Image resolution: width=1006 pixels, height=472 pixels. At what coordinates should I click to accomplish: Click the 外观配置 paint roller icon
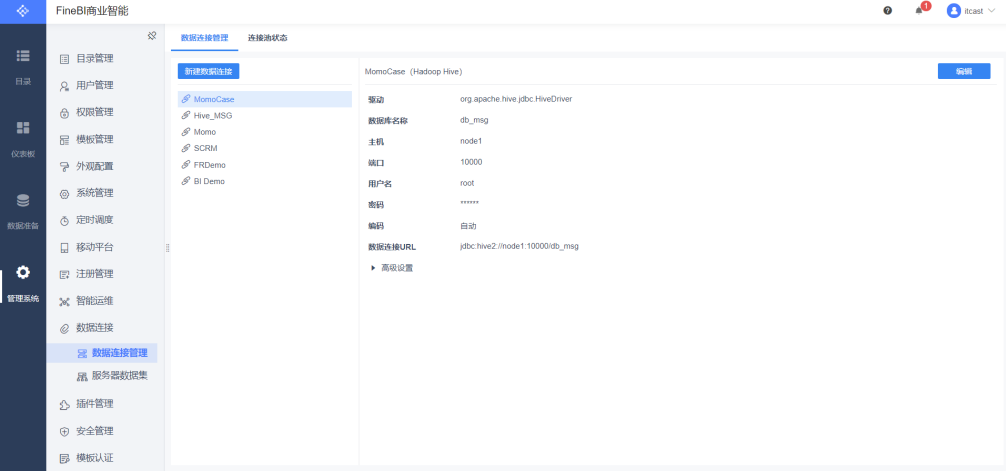point(64,167)
